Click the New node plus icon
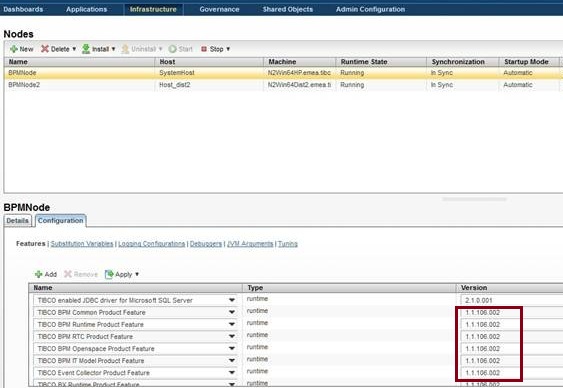The width and height of the screenshot is (563, 388). click(x=14, y=49)
